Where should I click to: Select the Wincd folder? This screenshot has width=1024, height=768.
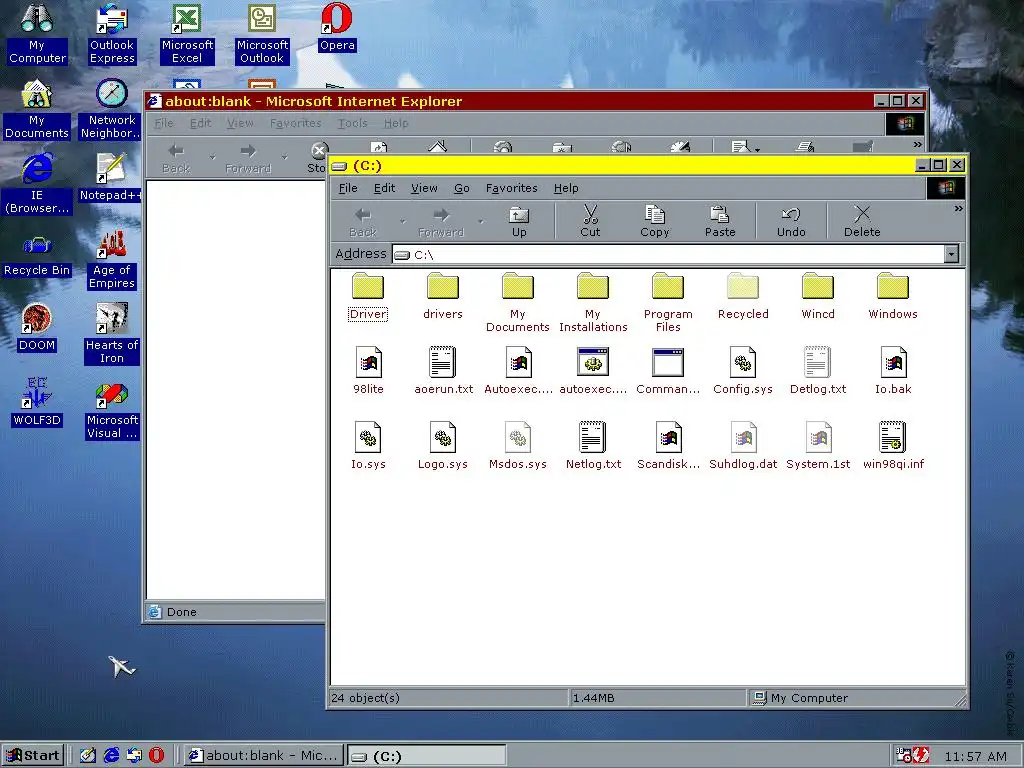pos(818,296)
